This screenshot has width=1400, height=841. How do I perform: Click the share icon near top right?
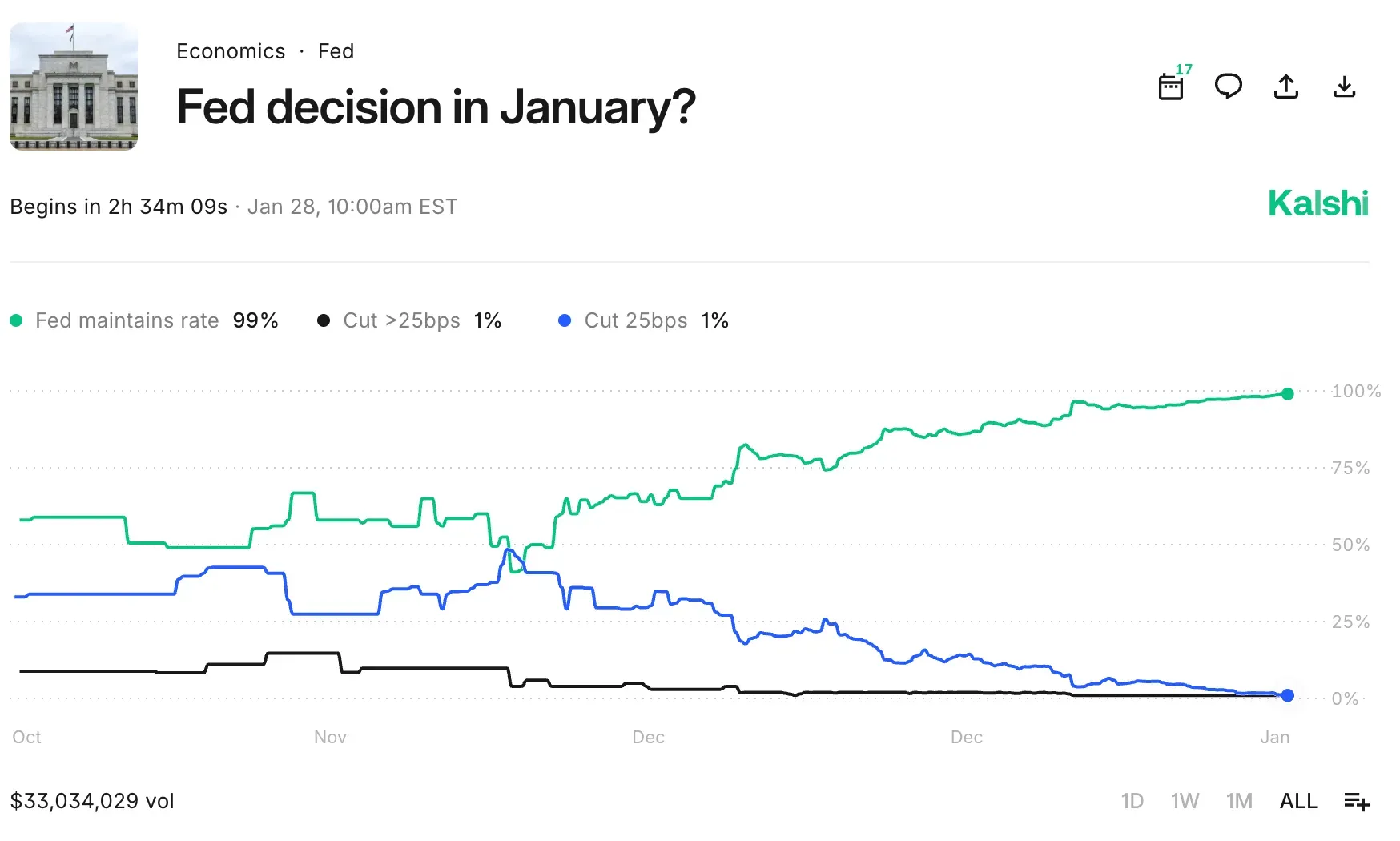tap(1285, 87)
